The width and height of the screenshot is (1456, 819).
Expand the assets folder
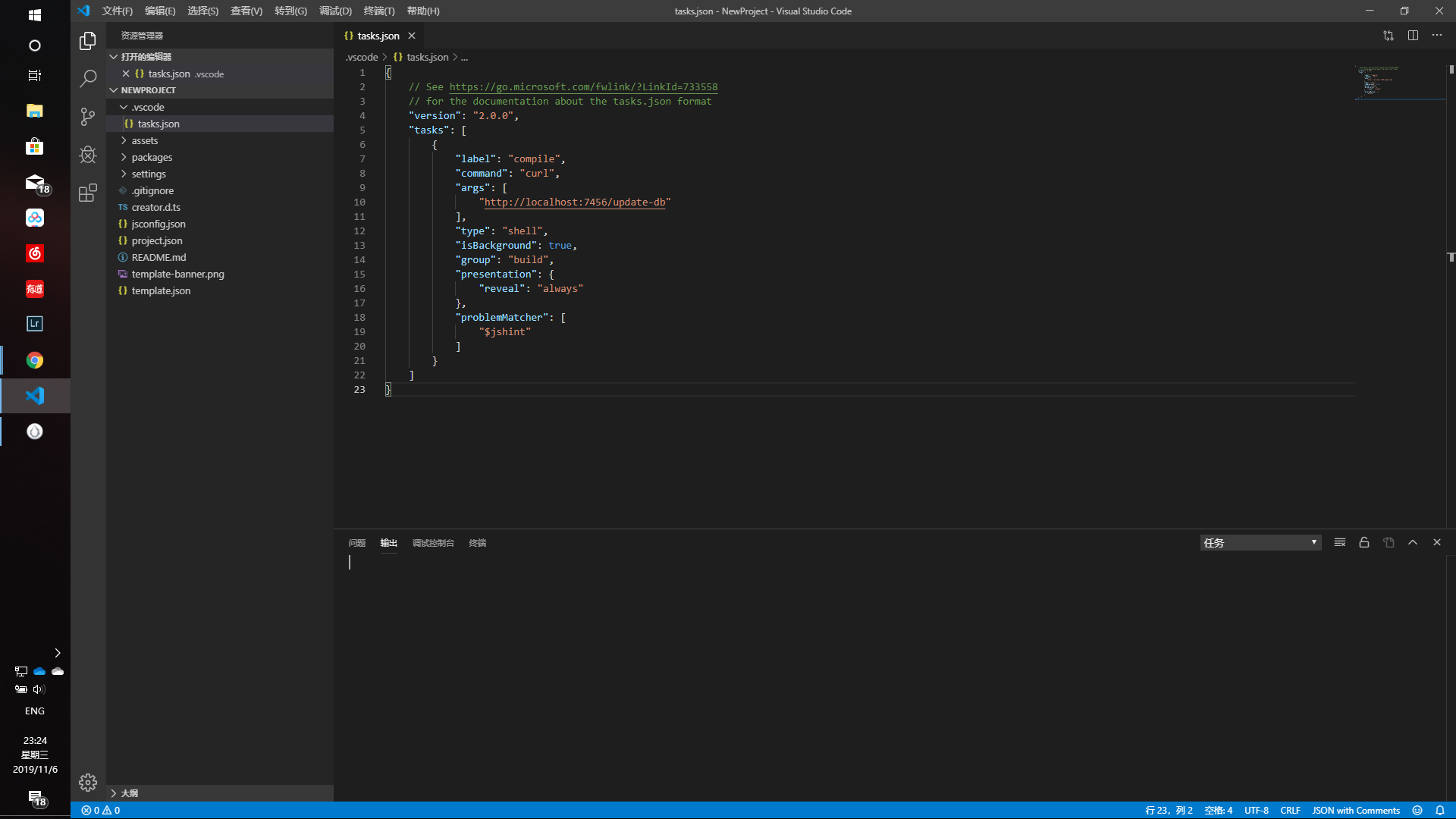pyautogui.click(x=144, y=140)
